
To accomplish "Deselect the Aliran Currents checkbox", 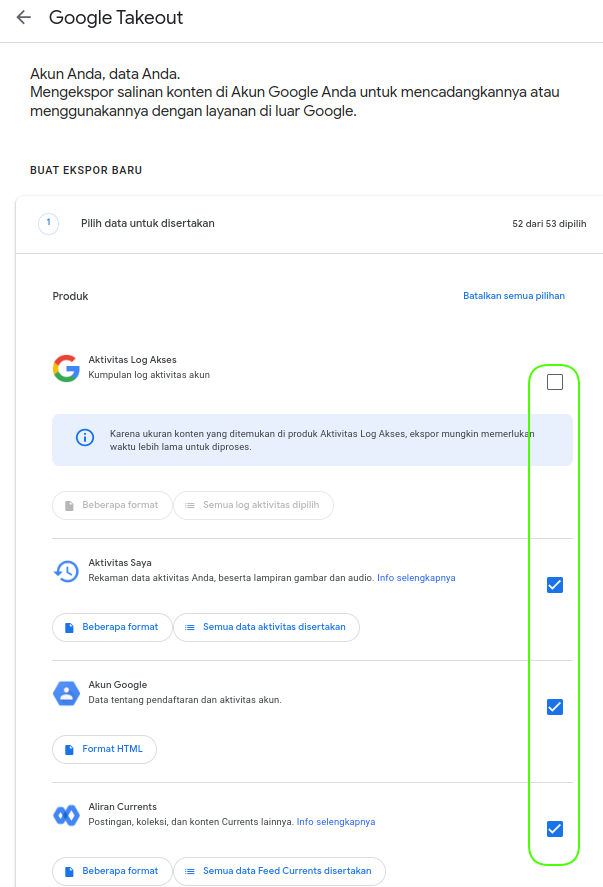I will (x=555, y=828).
